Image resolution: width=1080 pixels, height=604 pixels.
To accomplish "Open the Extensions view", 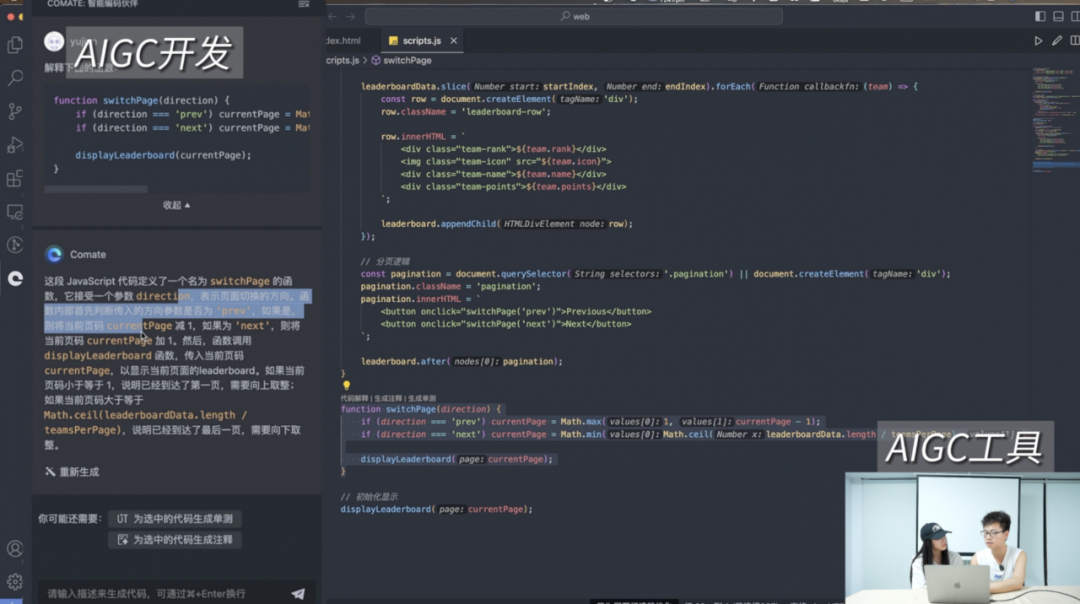I will pos(15,179).
